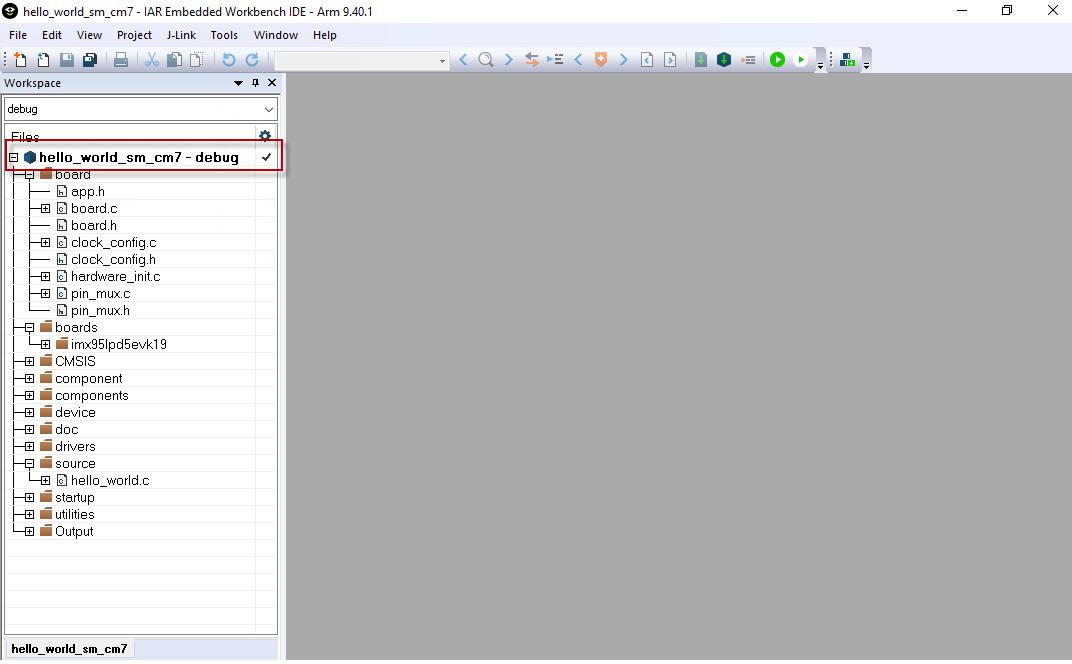Select hello_world.c in the file tree
Screen dimensions: 1072x664
coord(109,480)
